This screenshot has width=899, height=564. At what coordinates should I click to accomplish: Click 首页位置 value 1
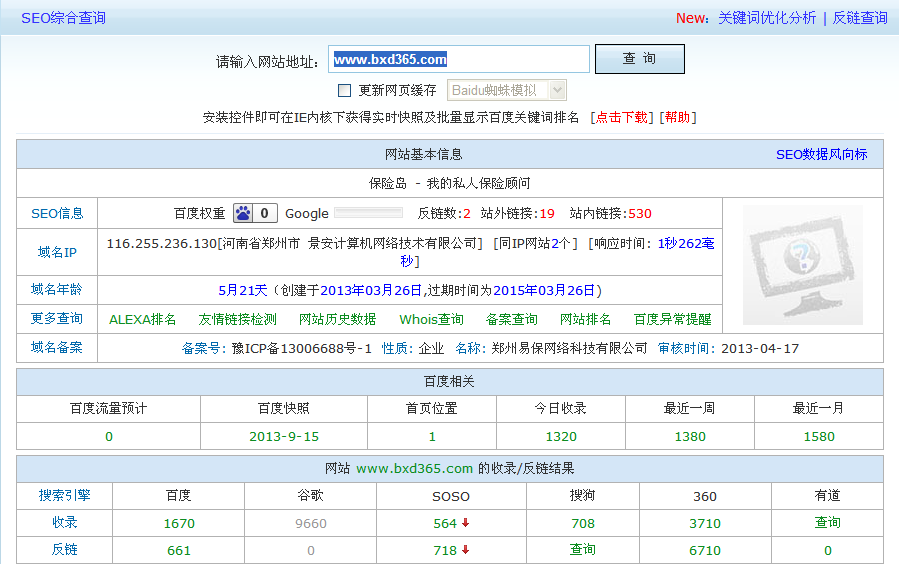pyautogui.click(x=432, y=437)
